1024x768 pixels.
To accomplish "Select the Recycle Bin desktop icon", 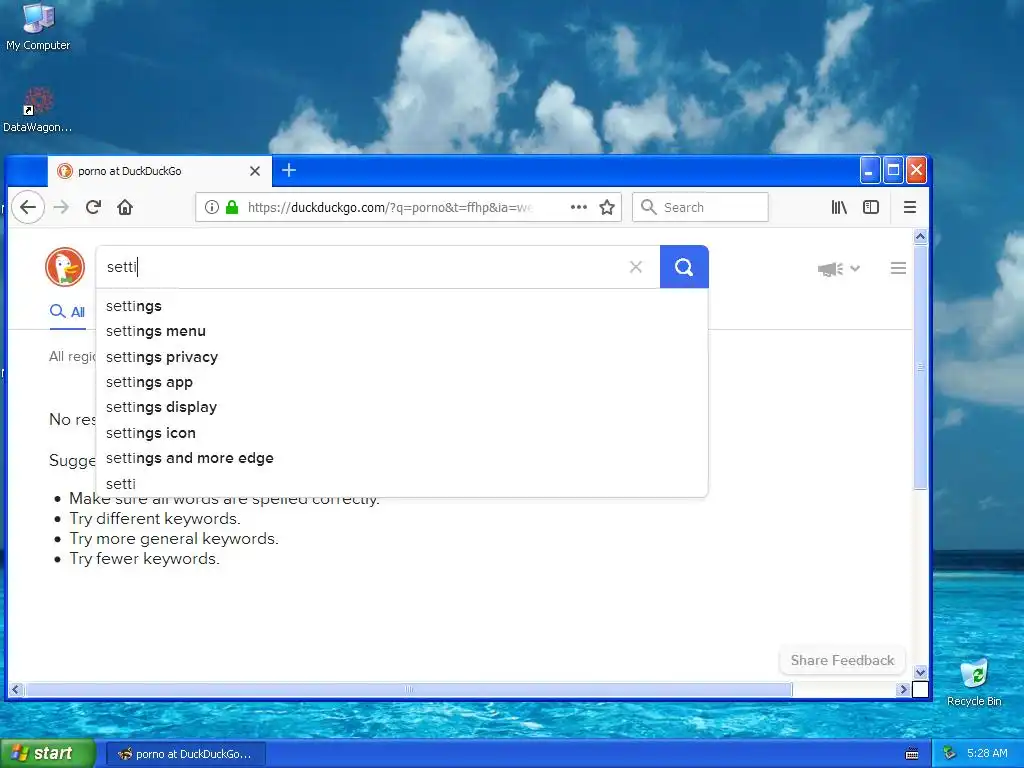I will coord(974,683).
